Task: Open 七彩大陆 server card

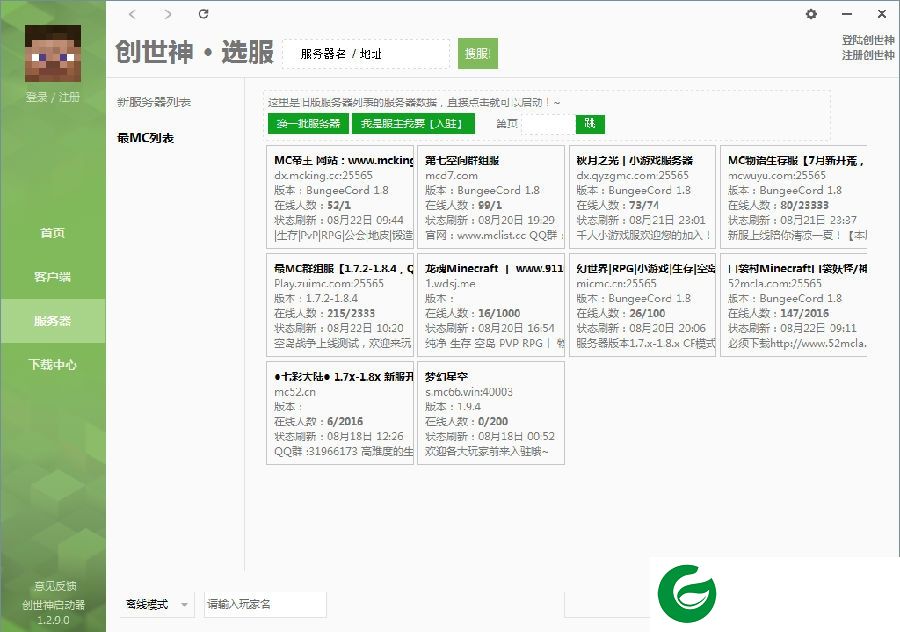Action: 340,413
